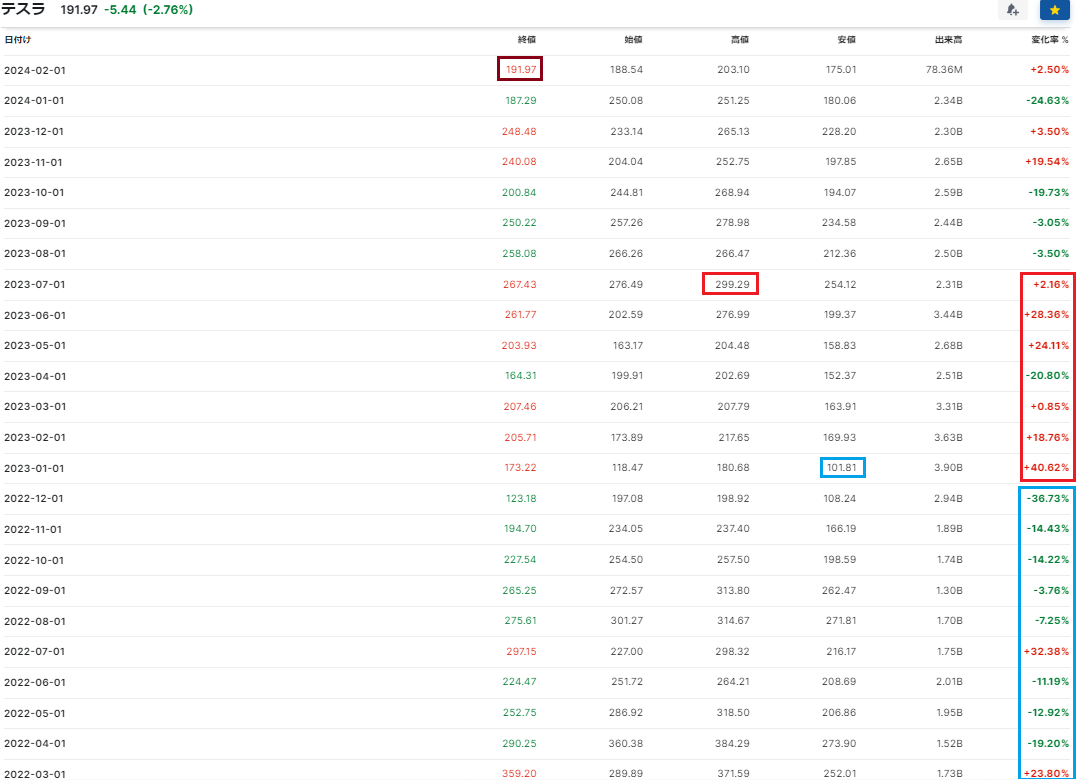This screenshot has height=780, width=1078.
Task: Sort by the 終値 column header
Action: pos(527,40)
